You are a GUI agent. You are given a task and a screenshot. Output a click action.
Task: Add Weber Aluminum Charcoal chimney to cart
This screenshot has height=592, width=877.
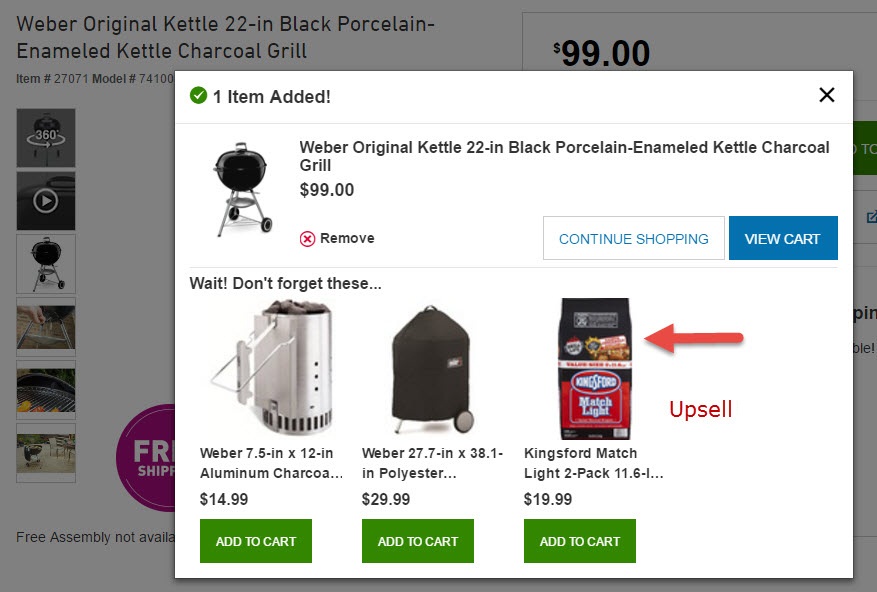coord(256,541)
